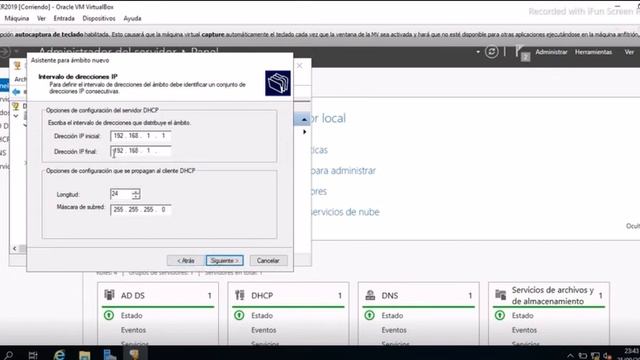Click the file services green status icon
Image resolution: width=640 pixels, height=360 pixels.
click(500, 315)
